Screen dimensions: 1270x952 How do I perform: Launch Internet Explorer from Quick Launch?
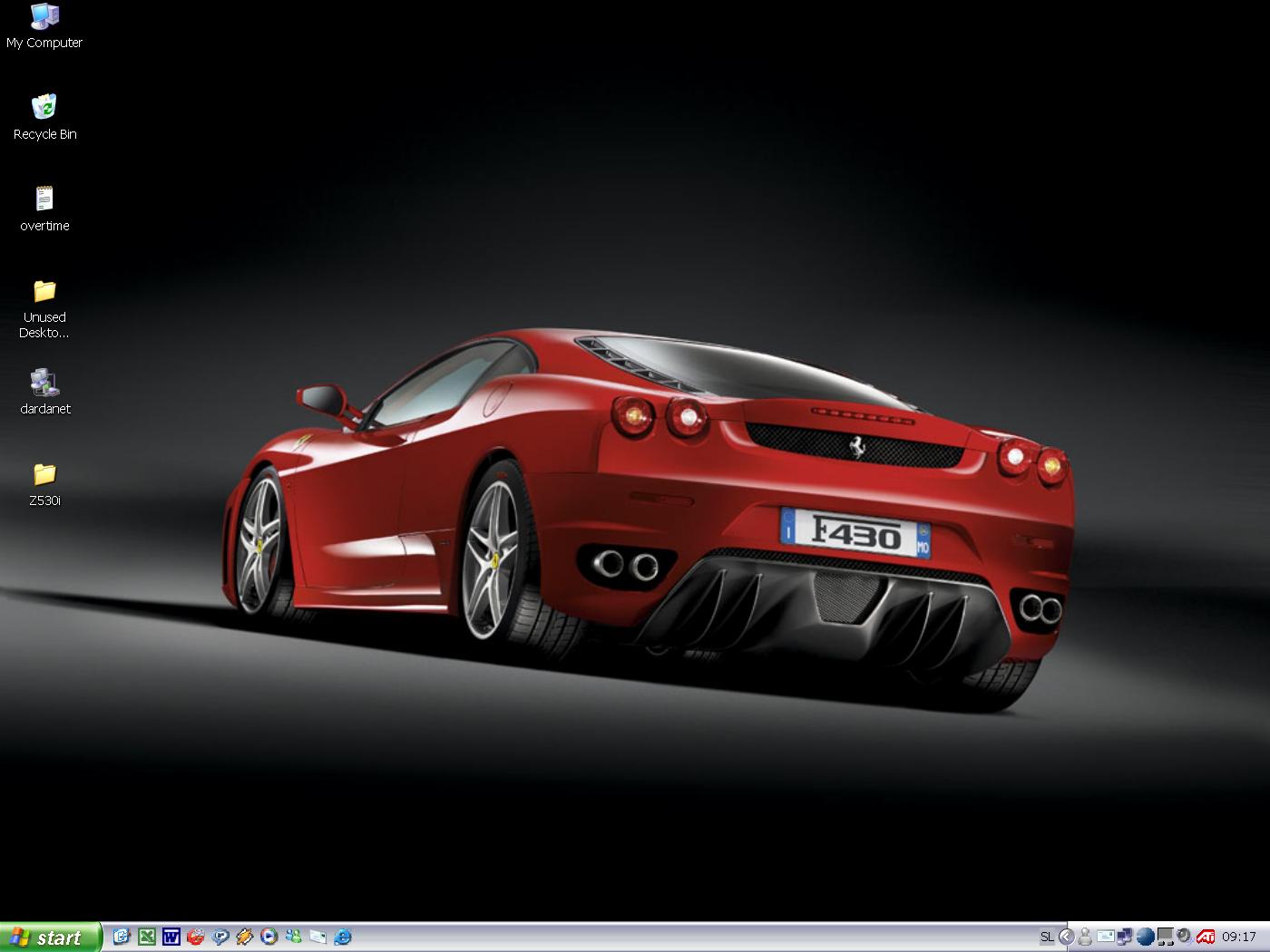pos(342,937)
